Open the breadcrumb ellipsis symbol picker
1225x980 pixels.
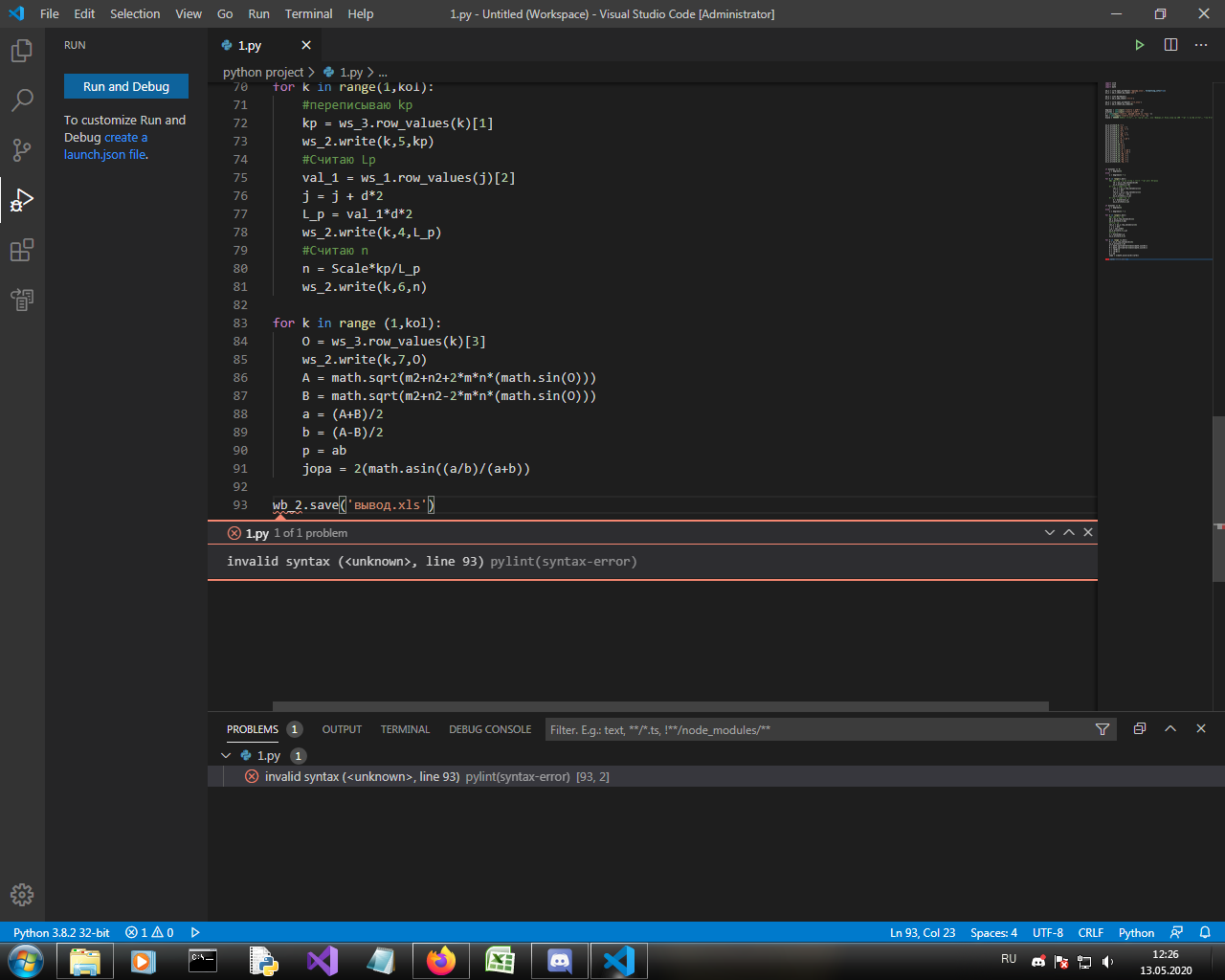[383, 72]
